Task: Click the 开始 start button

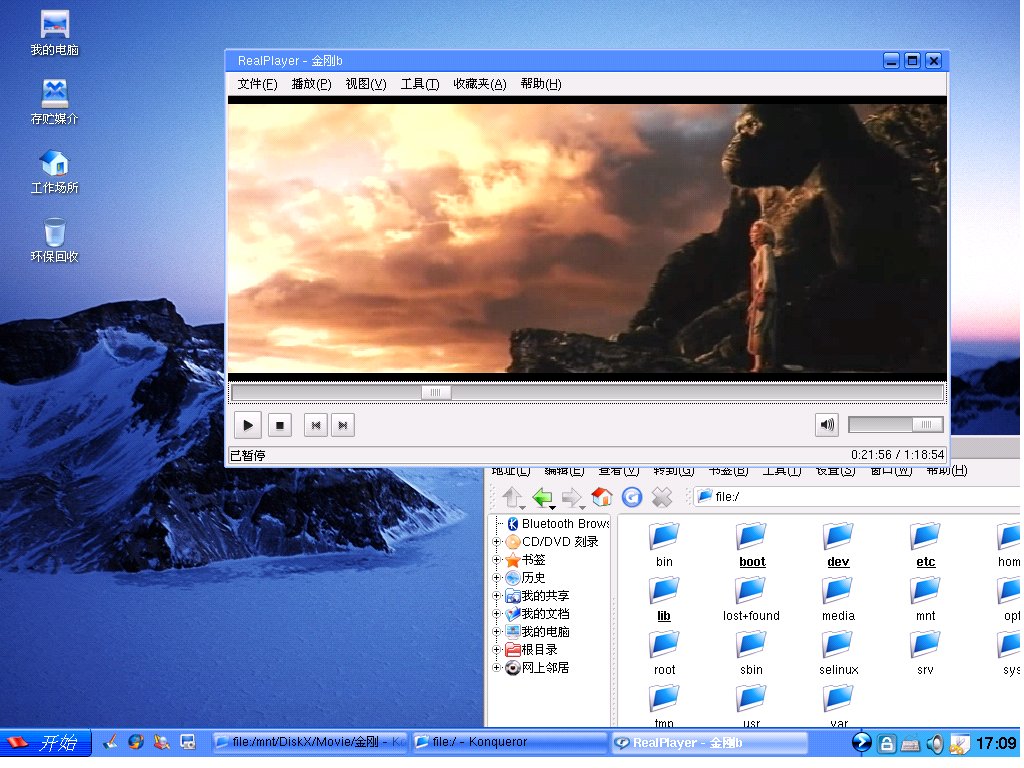Action: click(x=44, y=743)
